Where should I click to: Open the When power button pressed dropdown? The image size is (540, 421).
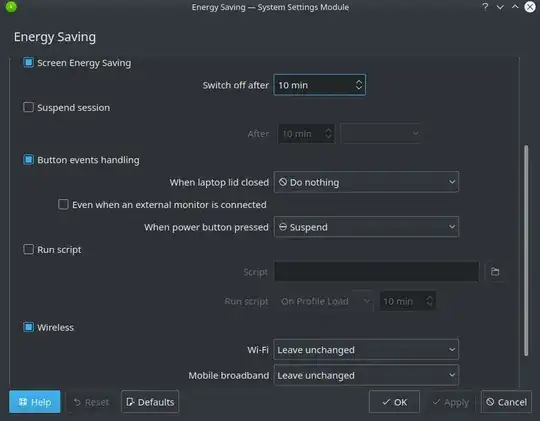pyautogui.click(x=366, y=227)
